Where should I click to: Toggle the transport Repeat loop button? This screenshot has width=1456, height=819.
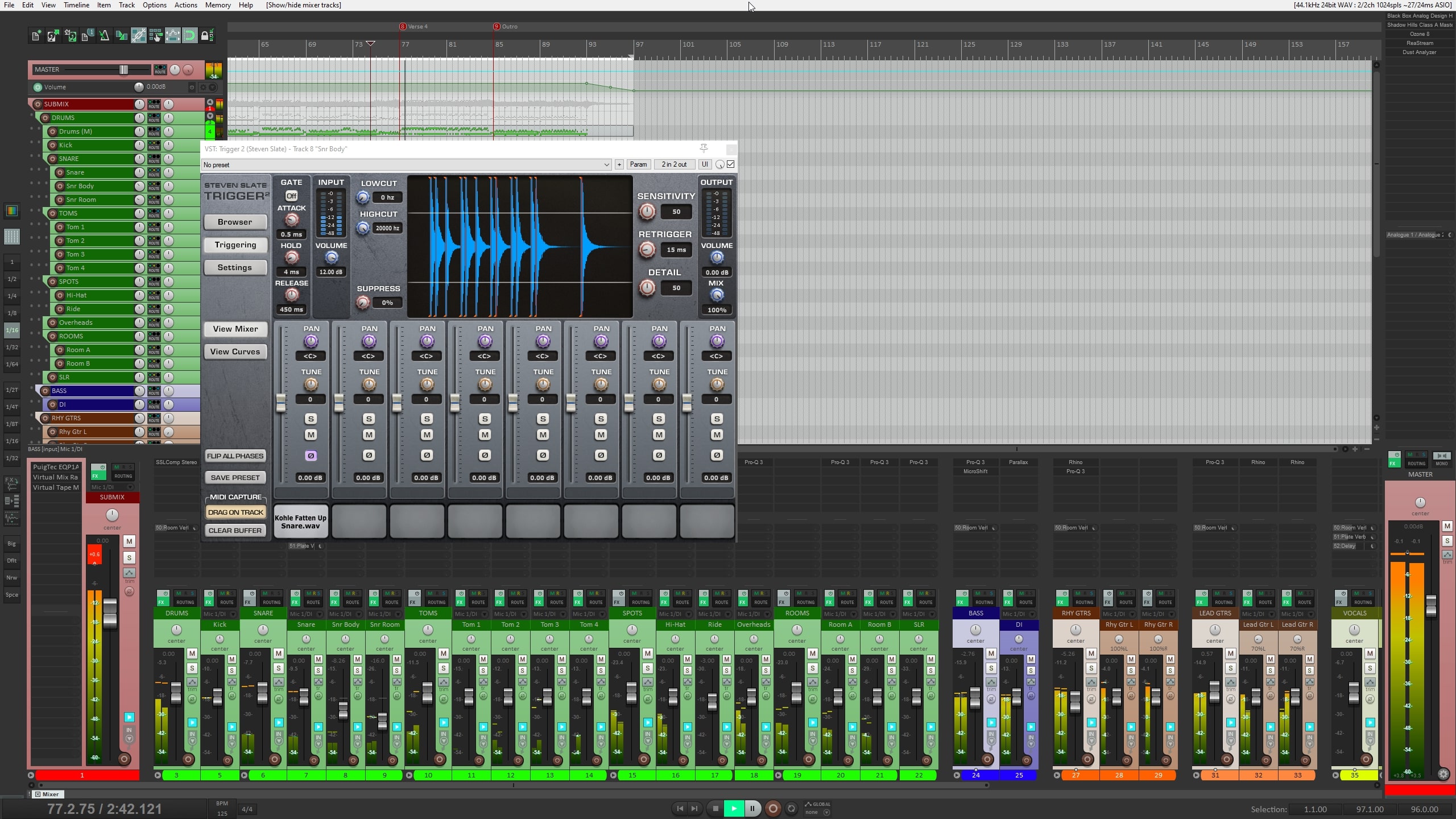pyautogui.click(x=791, y=808)
